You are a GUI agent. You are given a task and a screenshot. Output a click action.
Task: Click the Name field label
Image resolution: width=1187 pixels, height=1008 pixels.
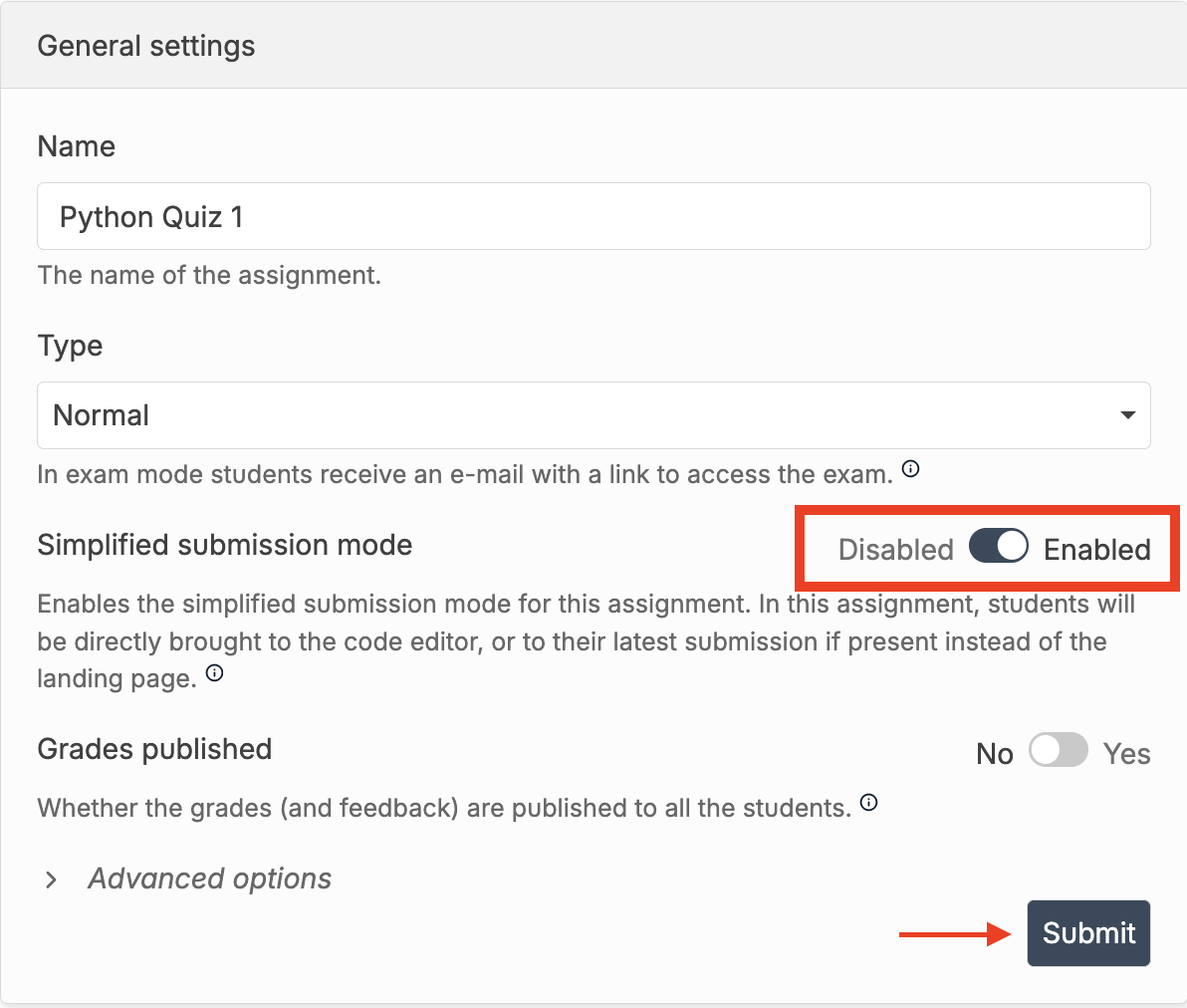coord(77,146)
